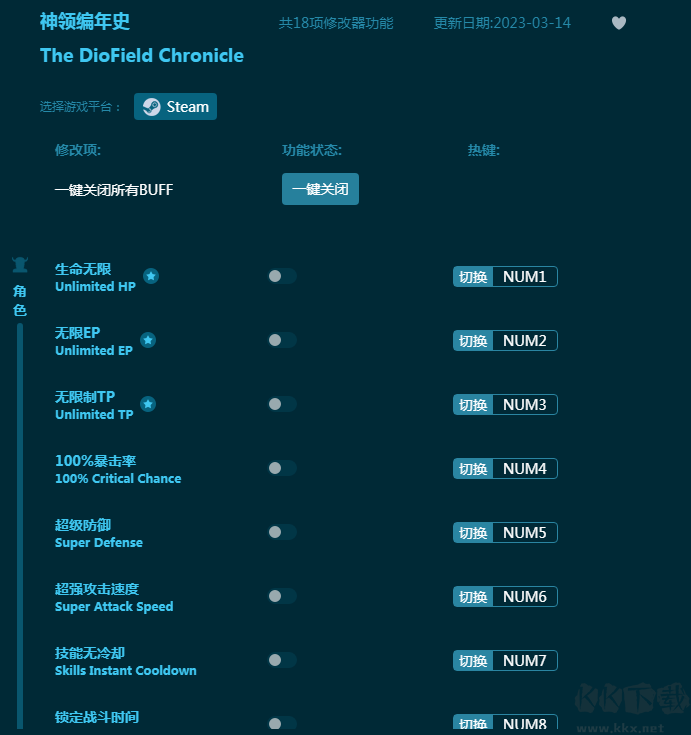Screen dimensions: 691x735
Task: Change the NUM3 hotkey for Unlimited TP
Action: point(524,405)
